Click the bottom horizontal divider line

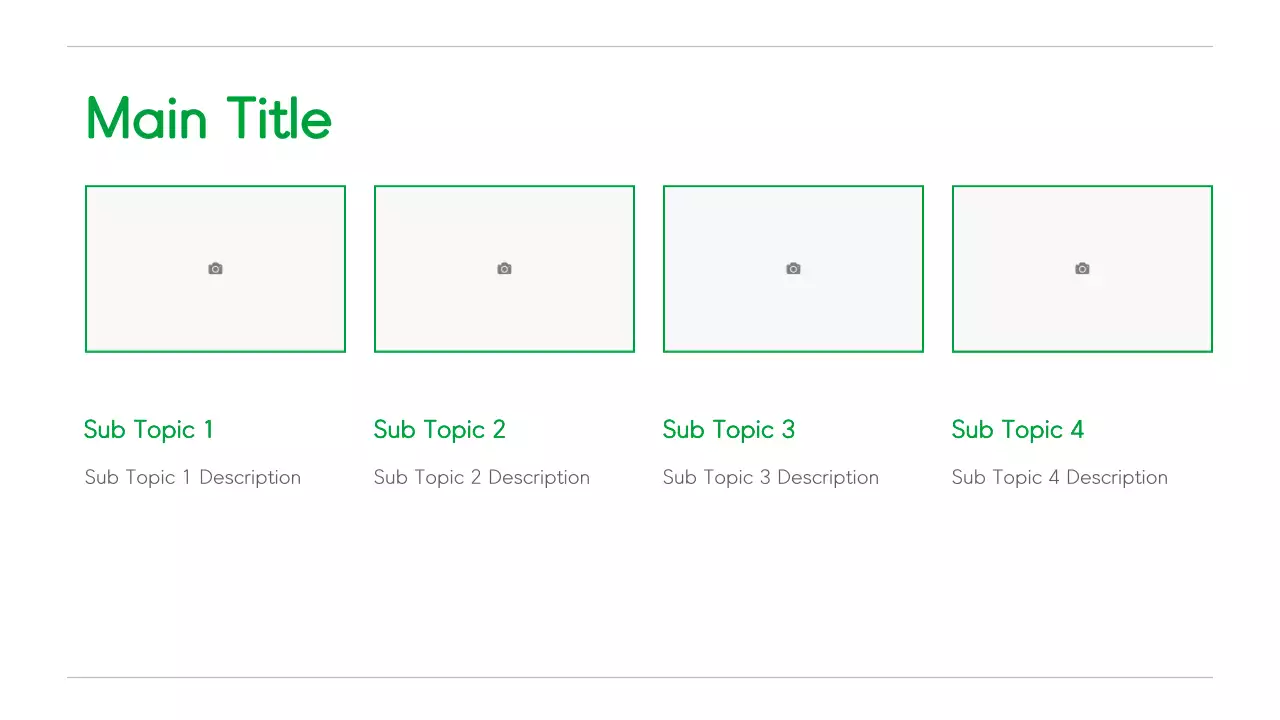click(640, 677)
